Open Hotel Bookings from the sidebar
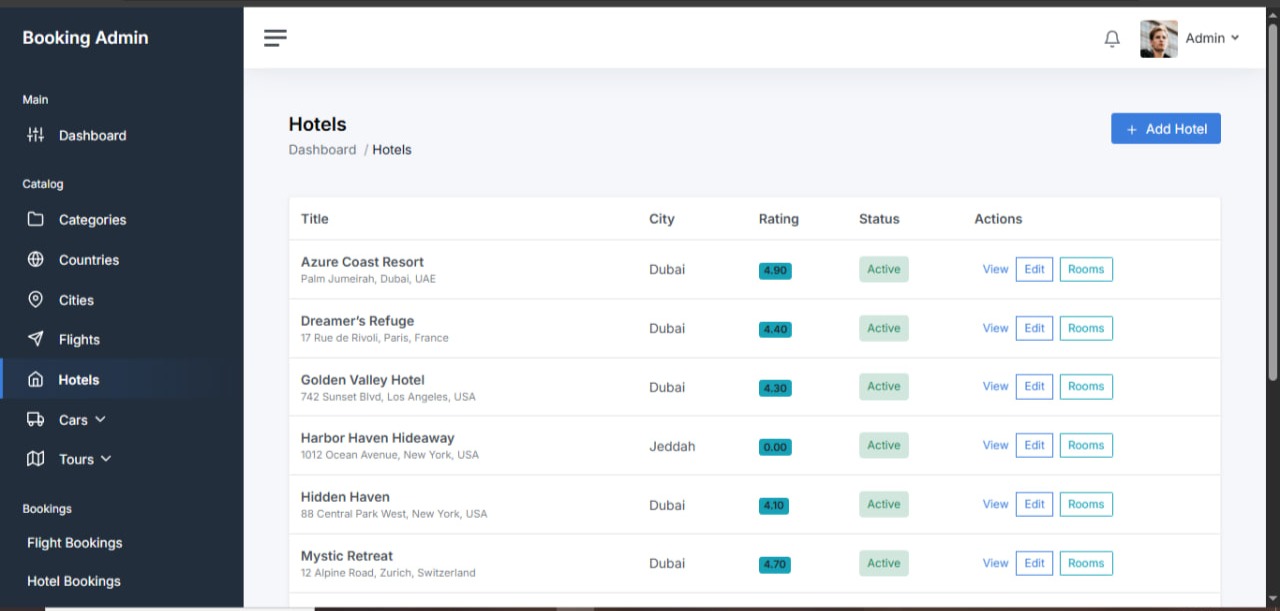This screenshot has height=611, width=1280. (x=73, y=581)
